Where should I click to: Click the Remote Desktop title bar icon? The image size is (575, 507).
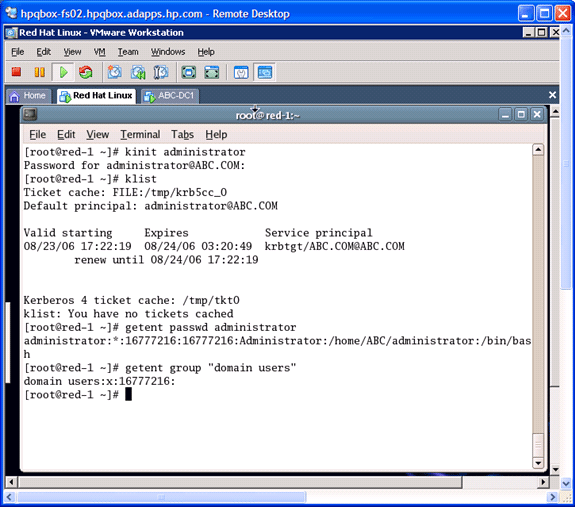click(12, 13)
